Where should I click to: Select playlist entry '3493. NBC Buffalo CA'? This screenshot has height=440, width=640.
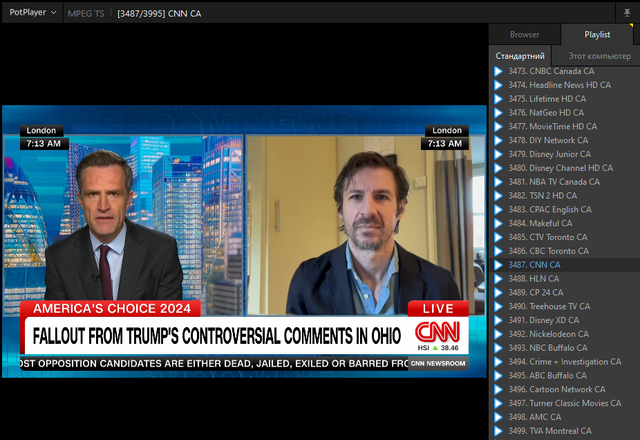(x=565, y=349)
